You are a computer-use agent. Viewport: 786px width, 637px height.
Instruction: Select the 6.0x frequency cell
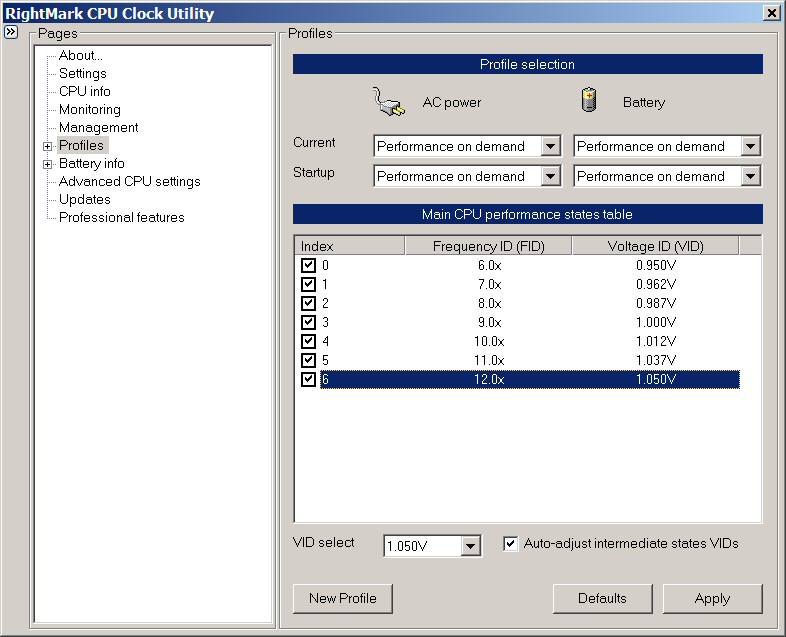tap(489, 265)
